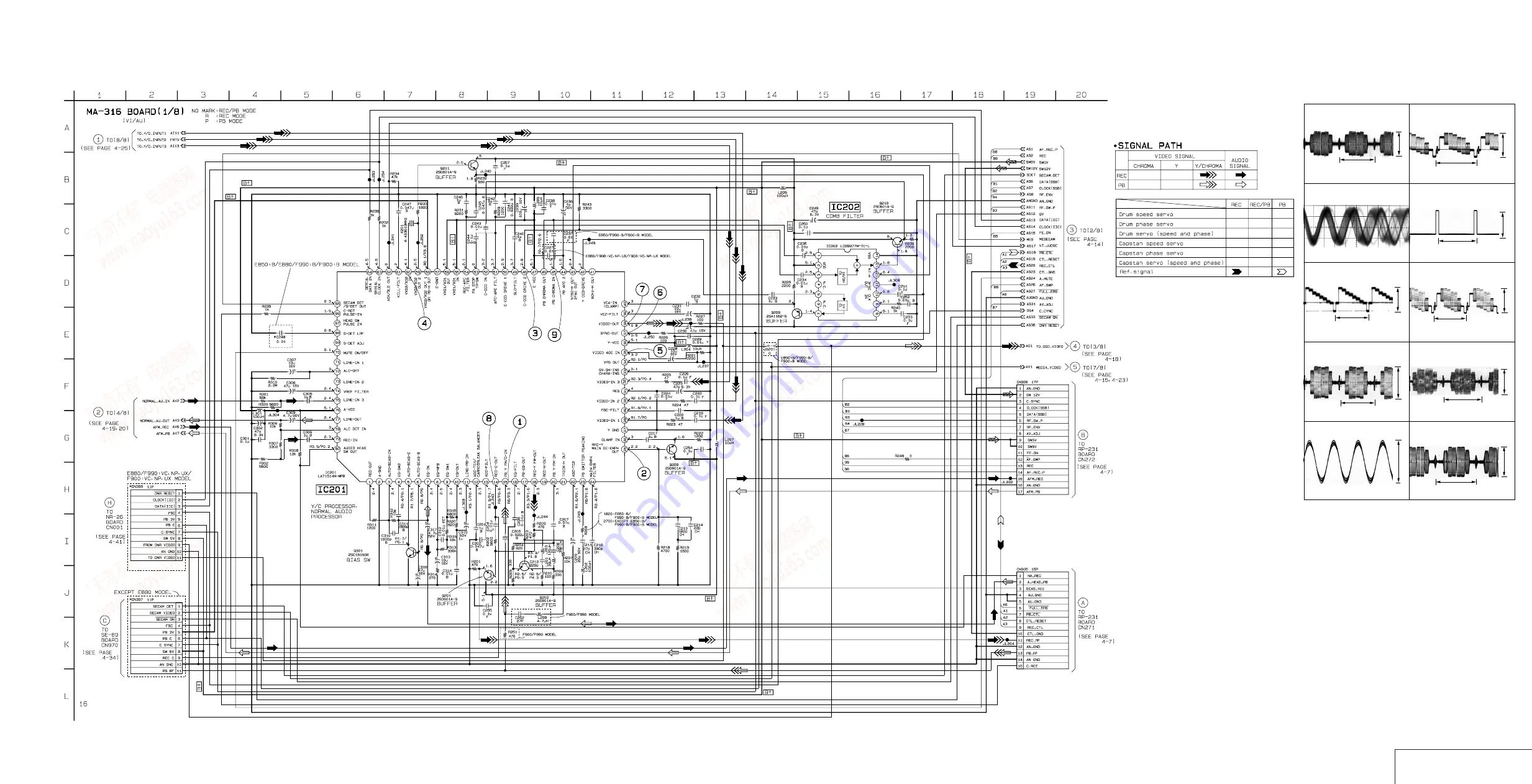Viewport: 1532px width, 784px height.
Task: Click the 'MA-316 BOARD(1/8)' title text
Action: coord(135,112)
